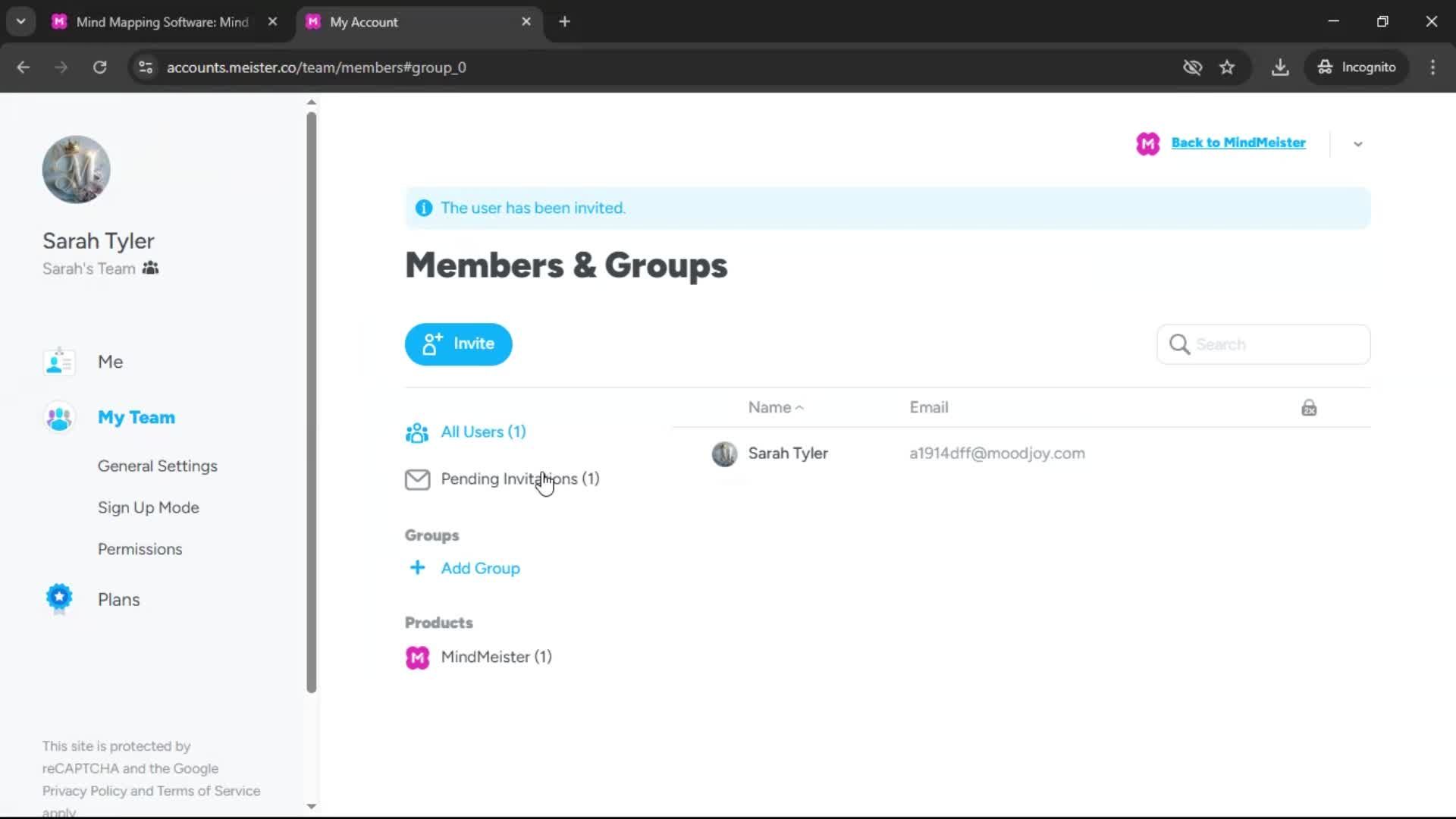Click the MindMeister product icon
The image size is (1456, 819).
click(417, 657)
